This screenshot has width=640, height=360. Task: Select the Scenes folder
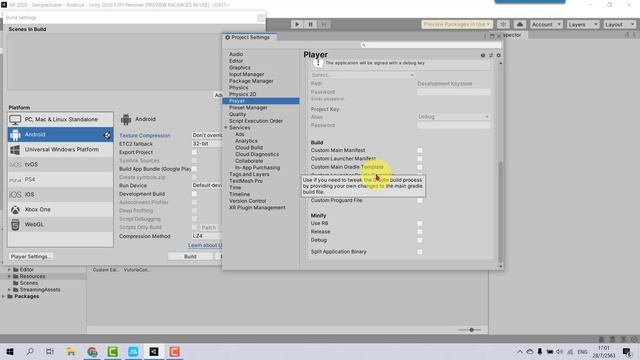(x=29, y=283)
